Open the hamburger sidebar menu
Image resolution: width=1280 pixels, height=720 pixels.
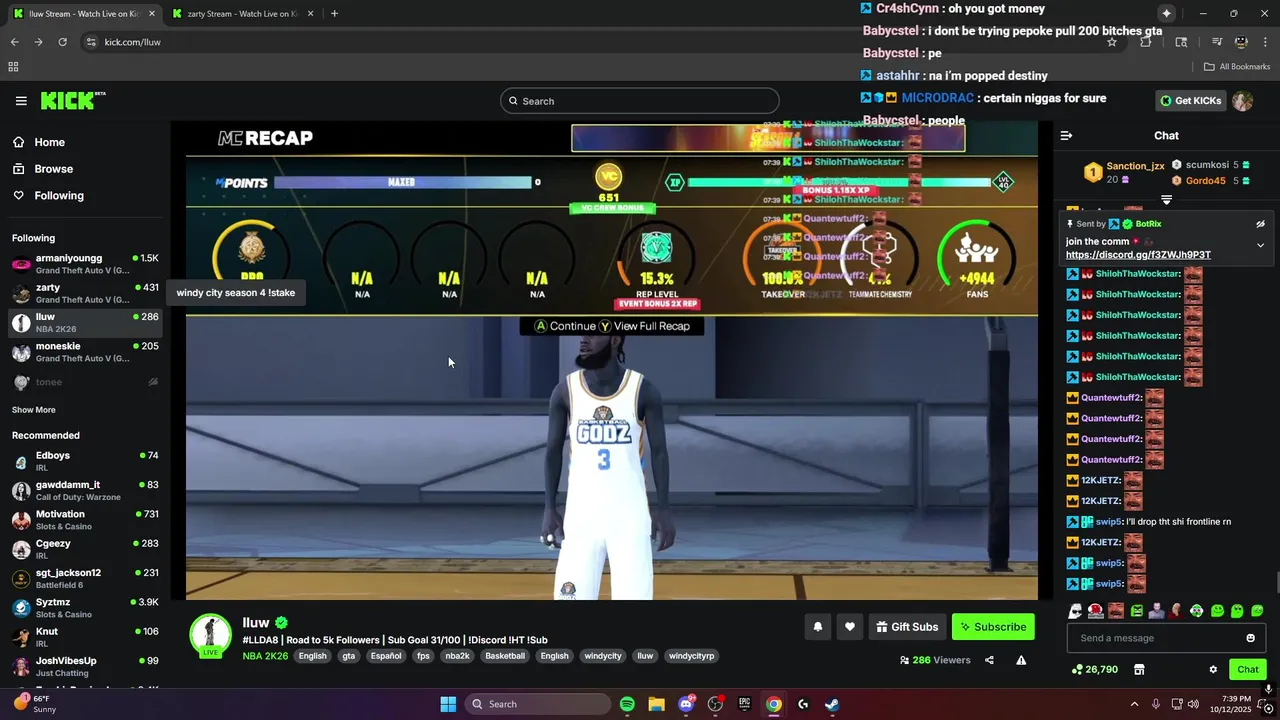point(21,101)
